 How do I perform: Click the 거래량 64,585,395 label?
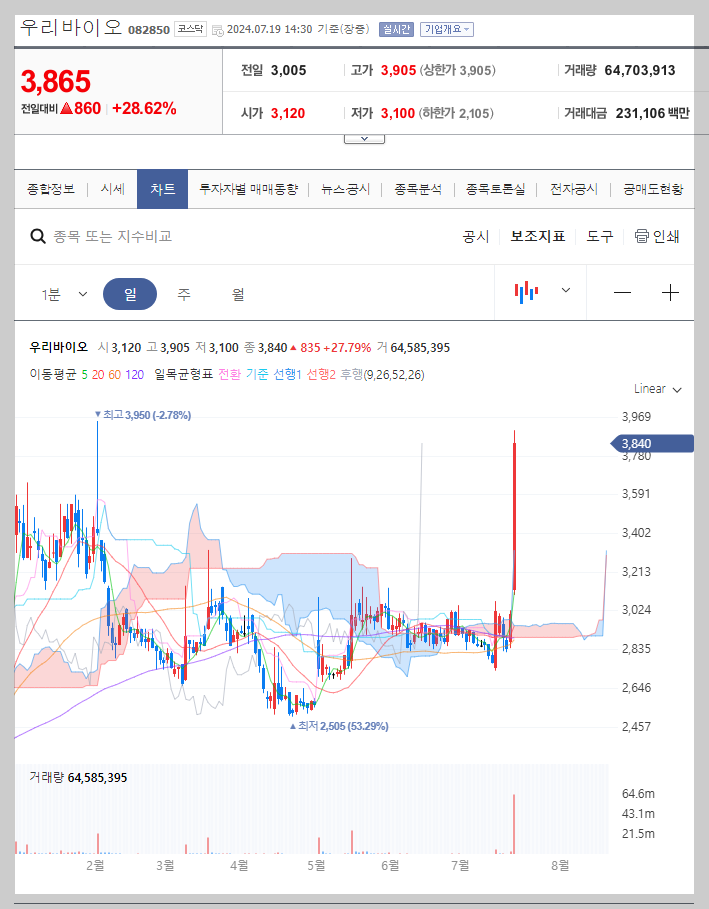[x=78, y=777]
